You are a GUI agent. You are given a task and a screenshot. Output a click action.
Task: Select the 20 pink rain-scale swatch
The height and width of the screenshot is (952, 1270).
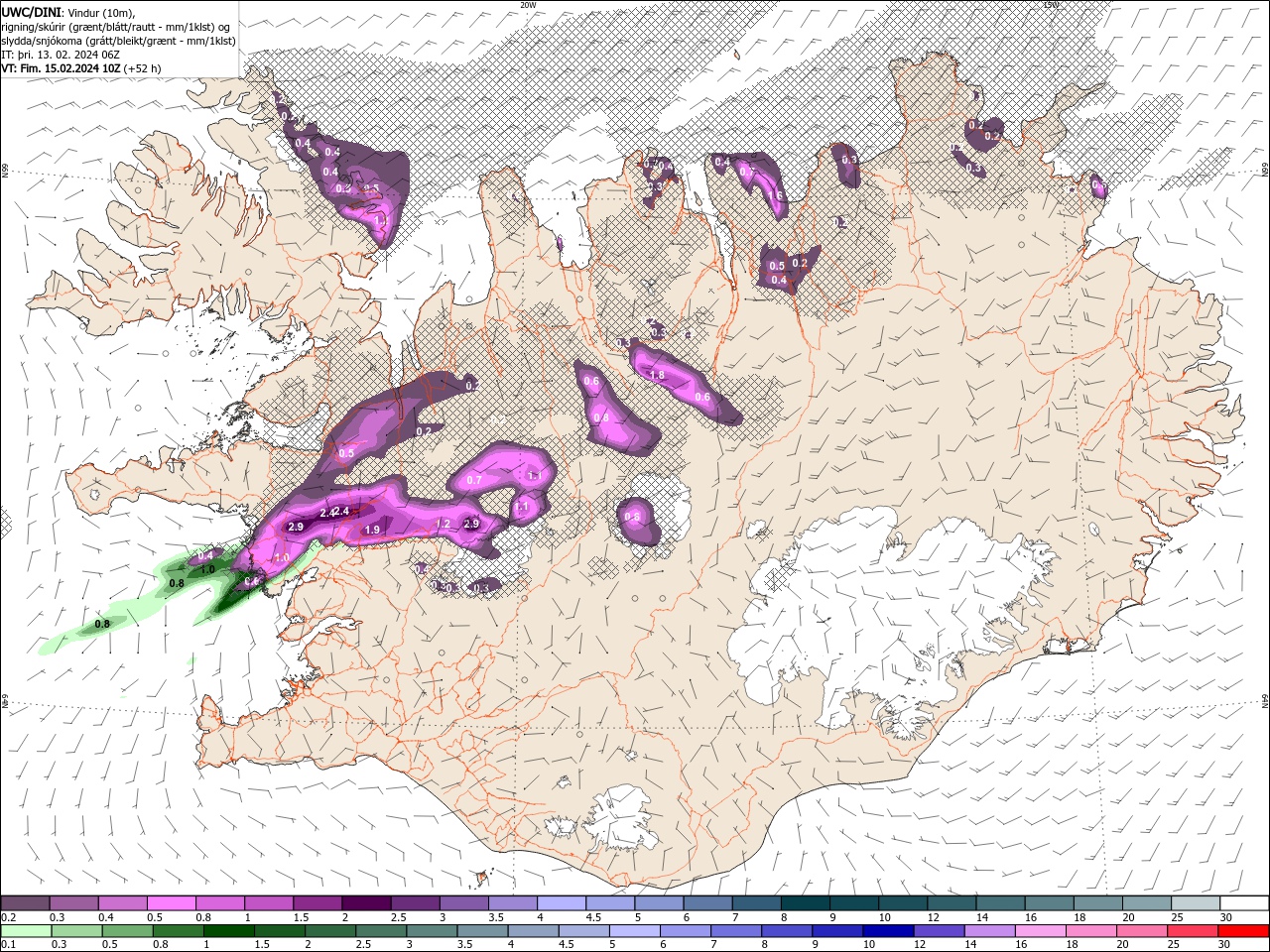click(1142, 931)
